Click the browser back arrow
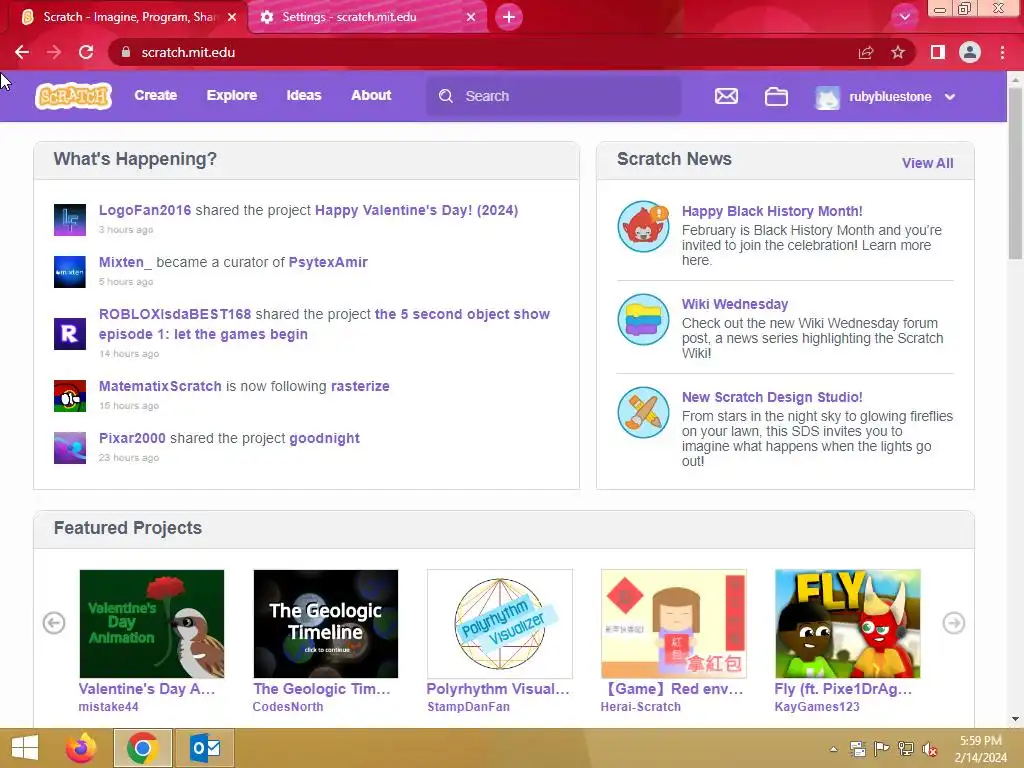This screenshot has height=768, width=1024. click(22, 52)
